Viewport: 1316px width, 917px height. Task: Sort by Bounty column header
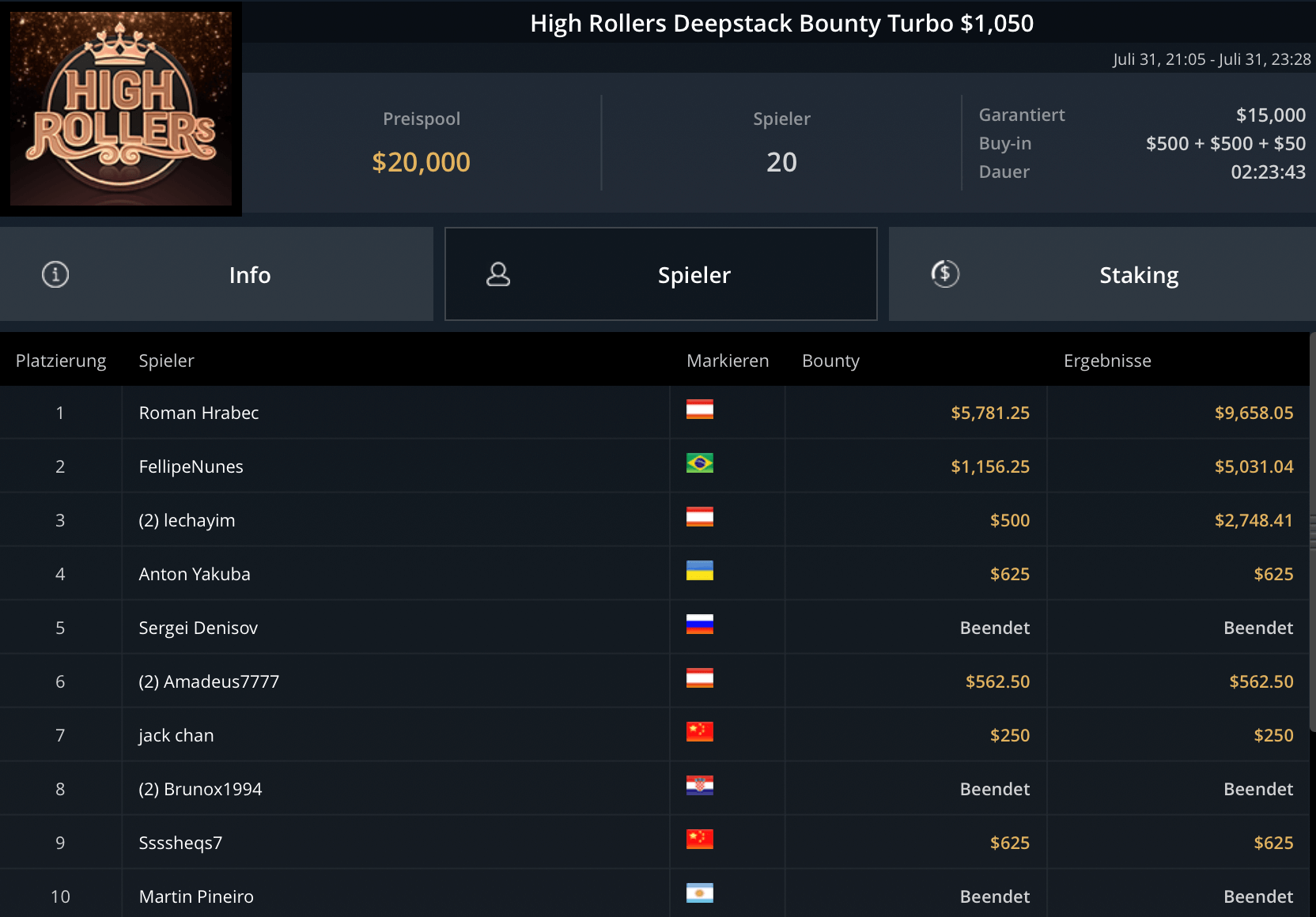[830, 360]
